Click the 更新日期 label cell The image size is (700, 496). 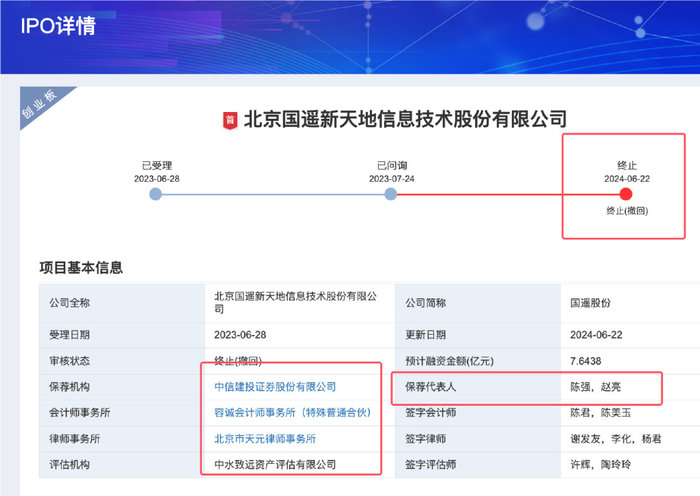[478, 335]
